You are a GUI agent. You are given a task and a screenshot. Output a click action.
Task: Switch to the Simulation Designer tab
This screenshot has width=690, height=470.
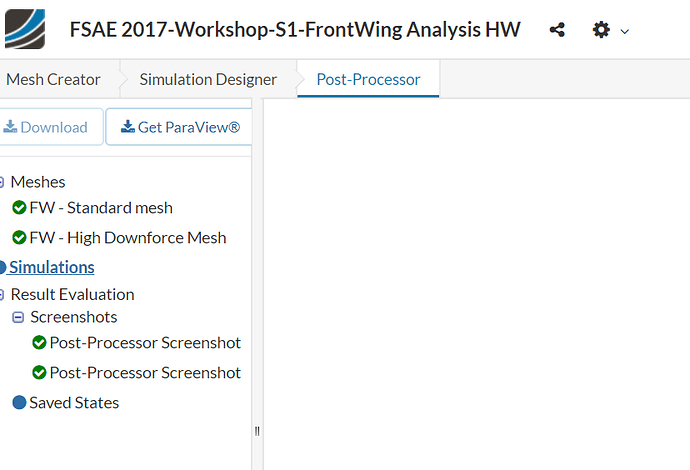point(208,79)
